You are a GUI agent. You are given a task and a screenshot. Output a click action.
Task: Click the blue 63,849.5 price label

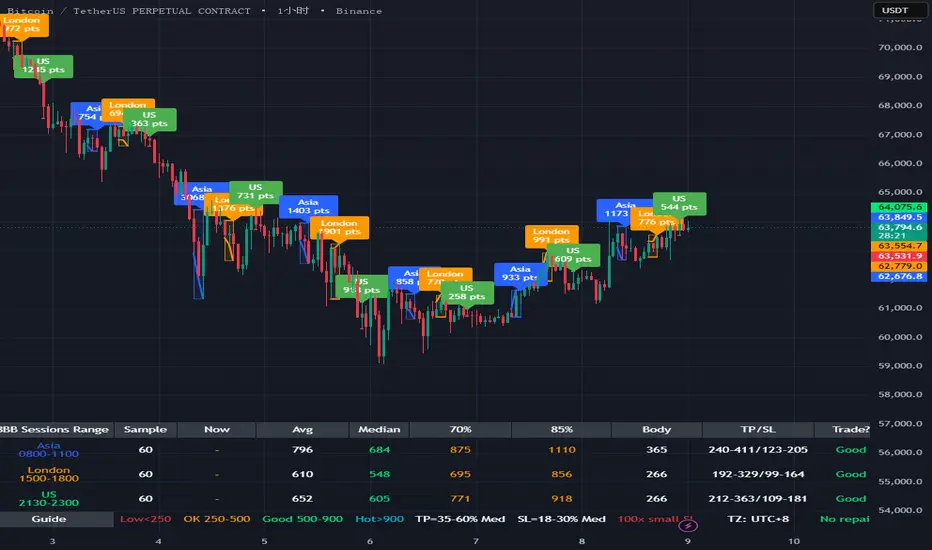pyautogui.click(x=899, y=217)
